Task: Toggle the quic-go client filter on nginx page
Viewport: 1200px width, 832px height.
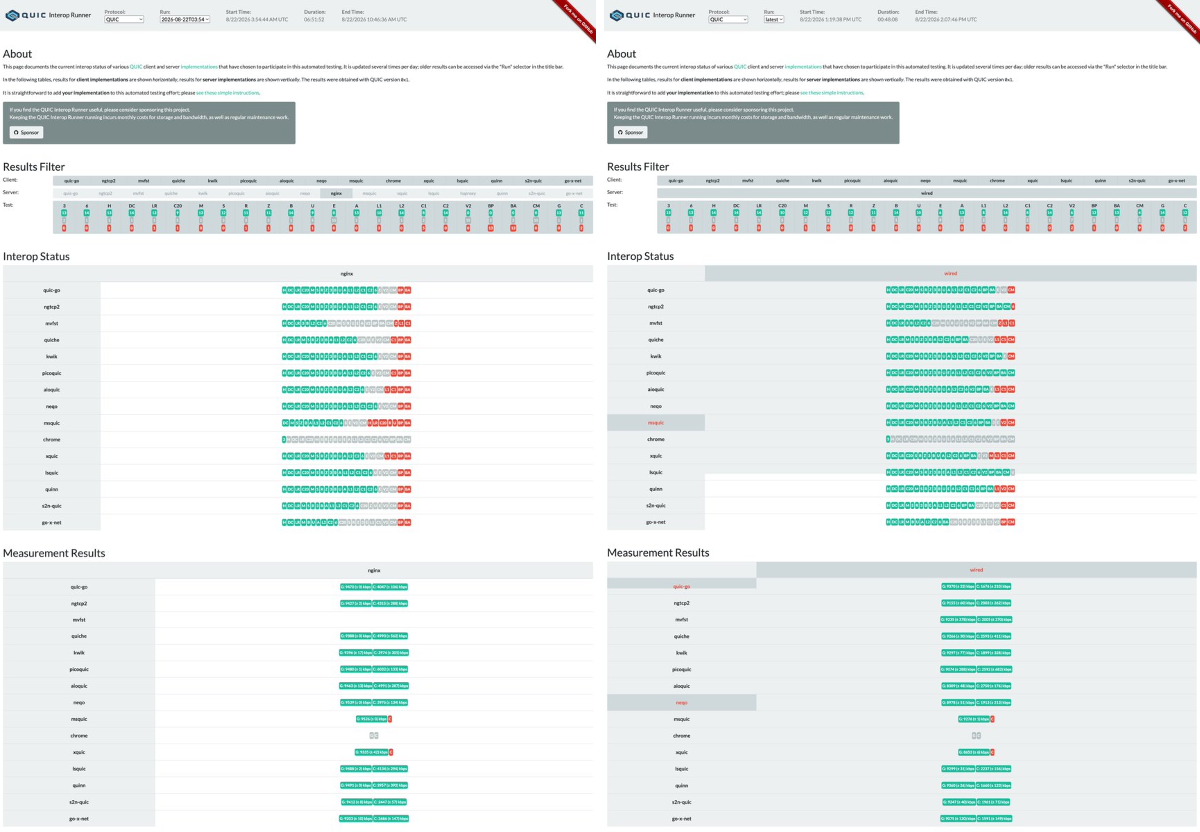Action: 70,181
